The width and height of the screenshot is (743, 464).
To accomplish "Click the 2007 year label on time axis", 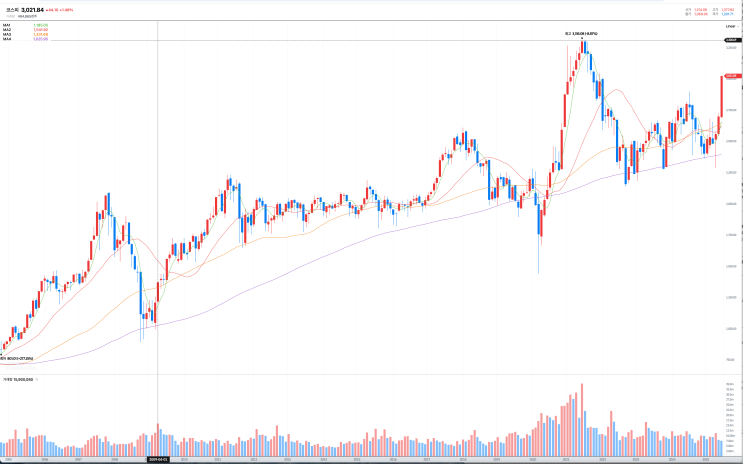I will pos(78,460).
